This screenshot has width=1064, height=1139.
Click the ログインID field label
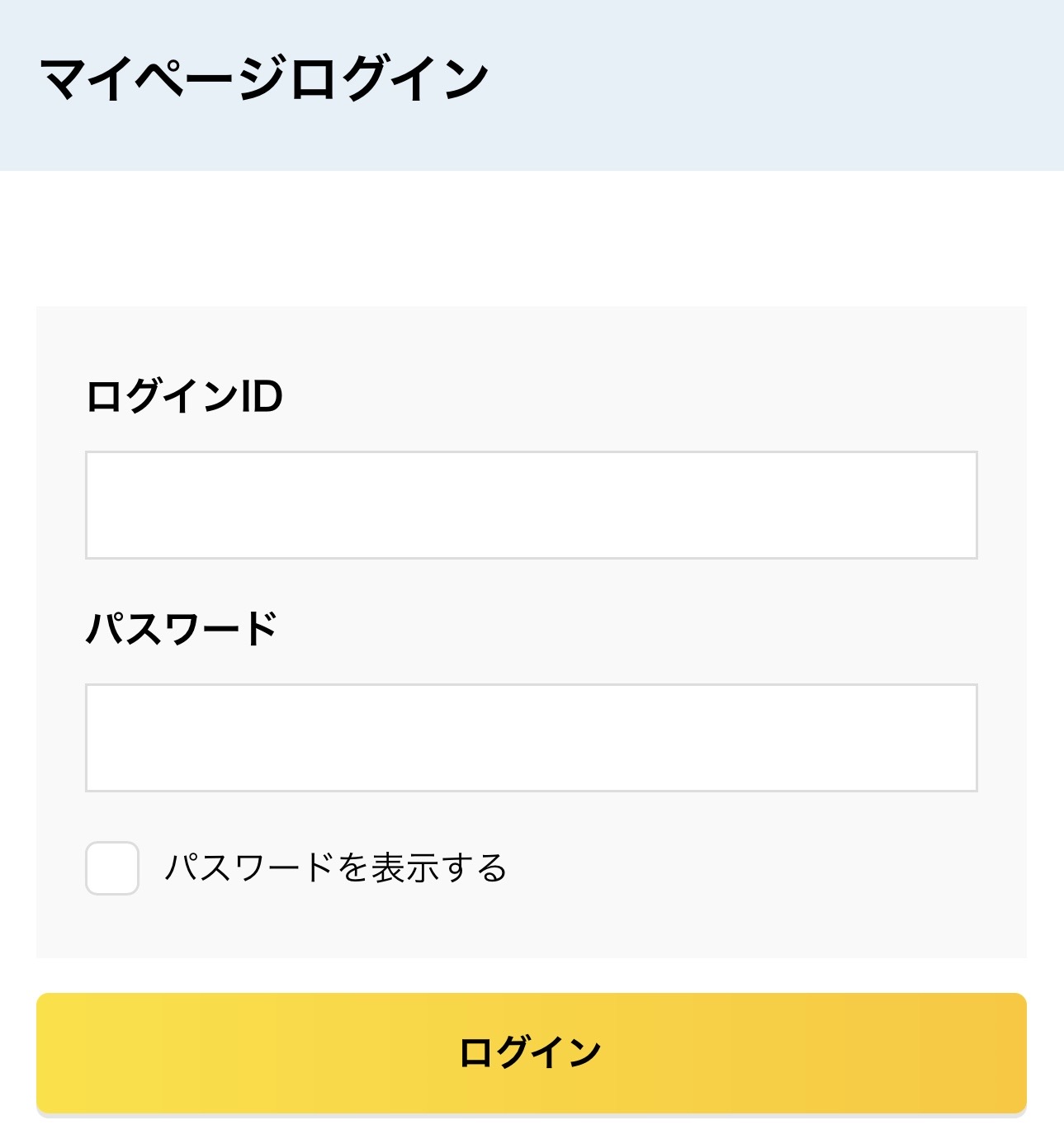coord(184,397)
